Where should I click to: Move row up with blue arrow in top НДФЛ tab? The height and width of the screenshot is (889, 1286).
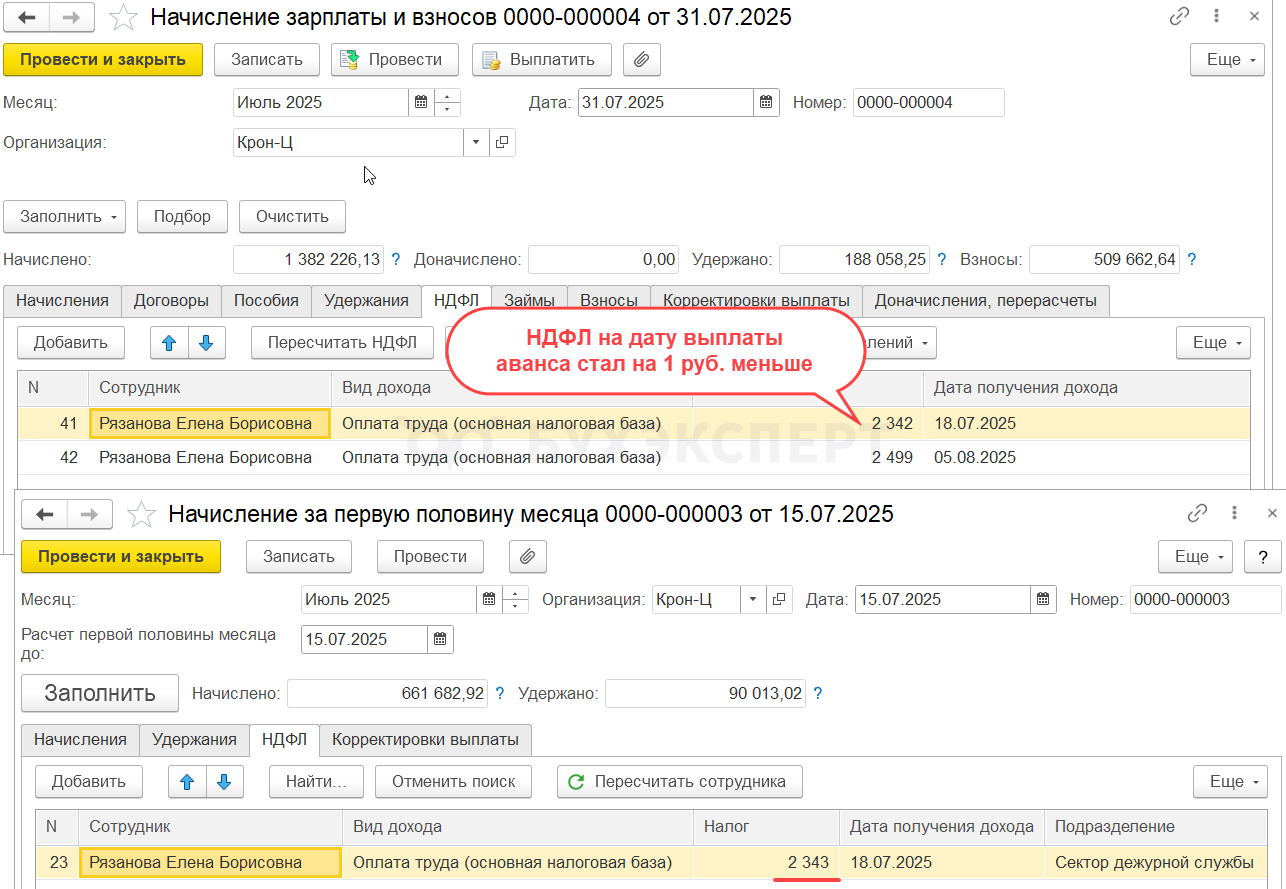[169, 343]
